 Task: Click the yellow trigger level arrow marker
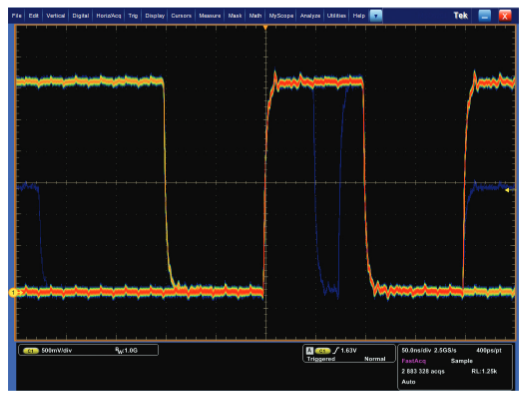tap(507, 190)
